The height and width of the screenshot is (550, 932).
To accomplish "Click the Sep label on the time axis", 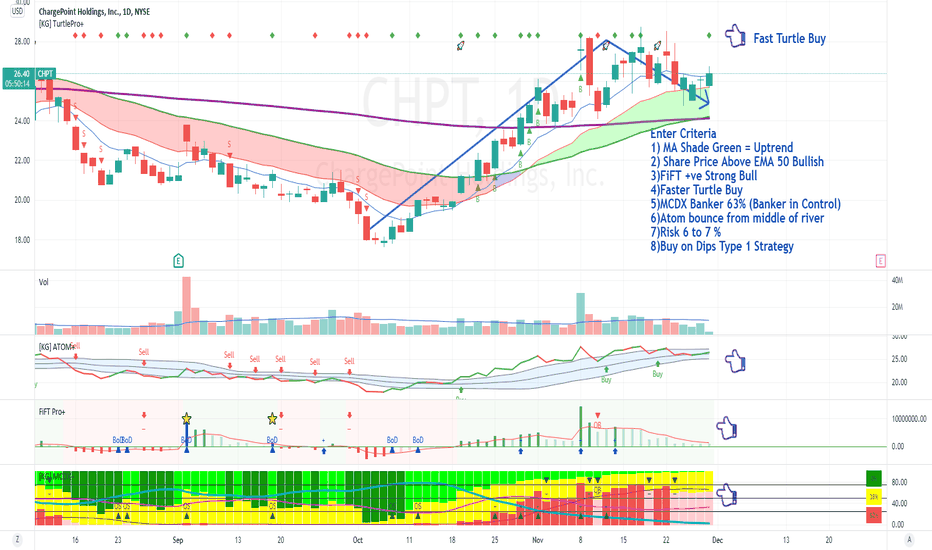I will tap(178, 540).
